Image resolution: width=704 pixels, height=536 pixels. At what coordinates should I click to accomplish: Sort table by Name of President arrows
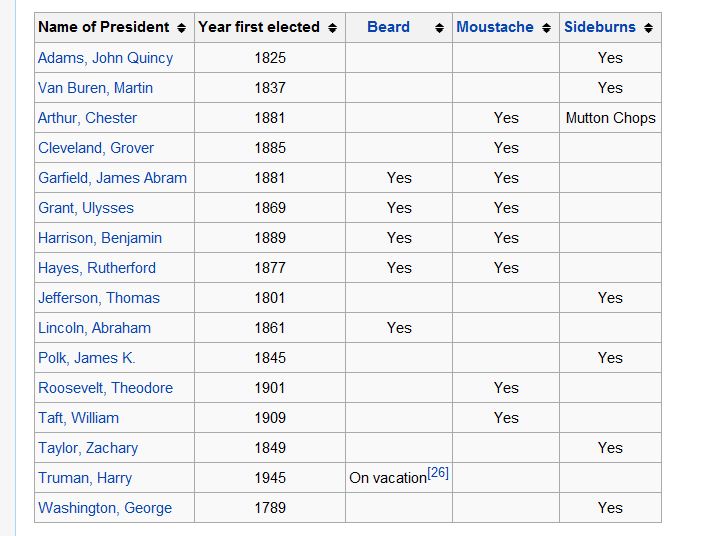(x=181, y=28)
